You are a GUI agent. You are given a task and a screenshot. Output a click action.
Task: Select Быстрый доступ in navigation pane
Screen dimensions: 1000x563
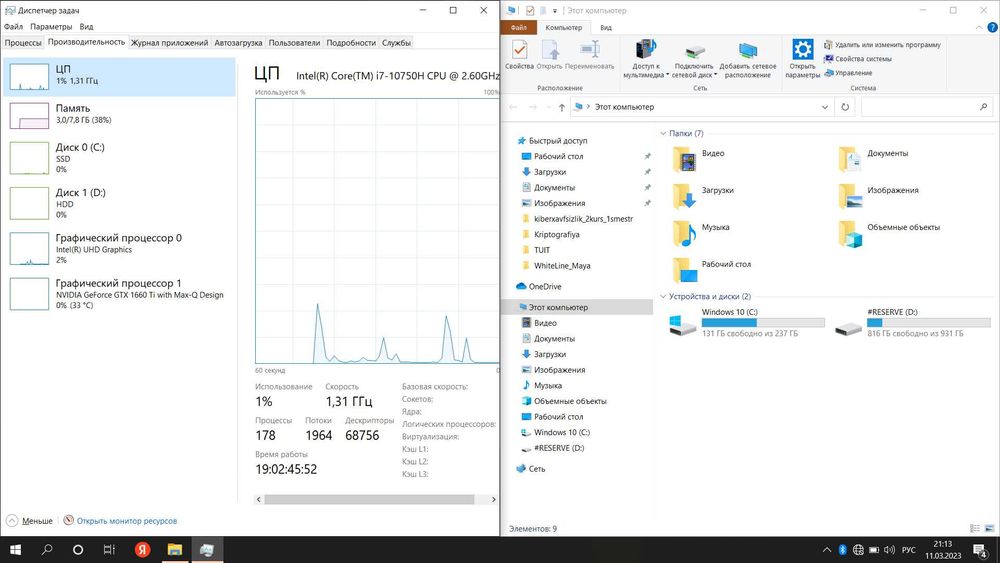552,141
